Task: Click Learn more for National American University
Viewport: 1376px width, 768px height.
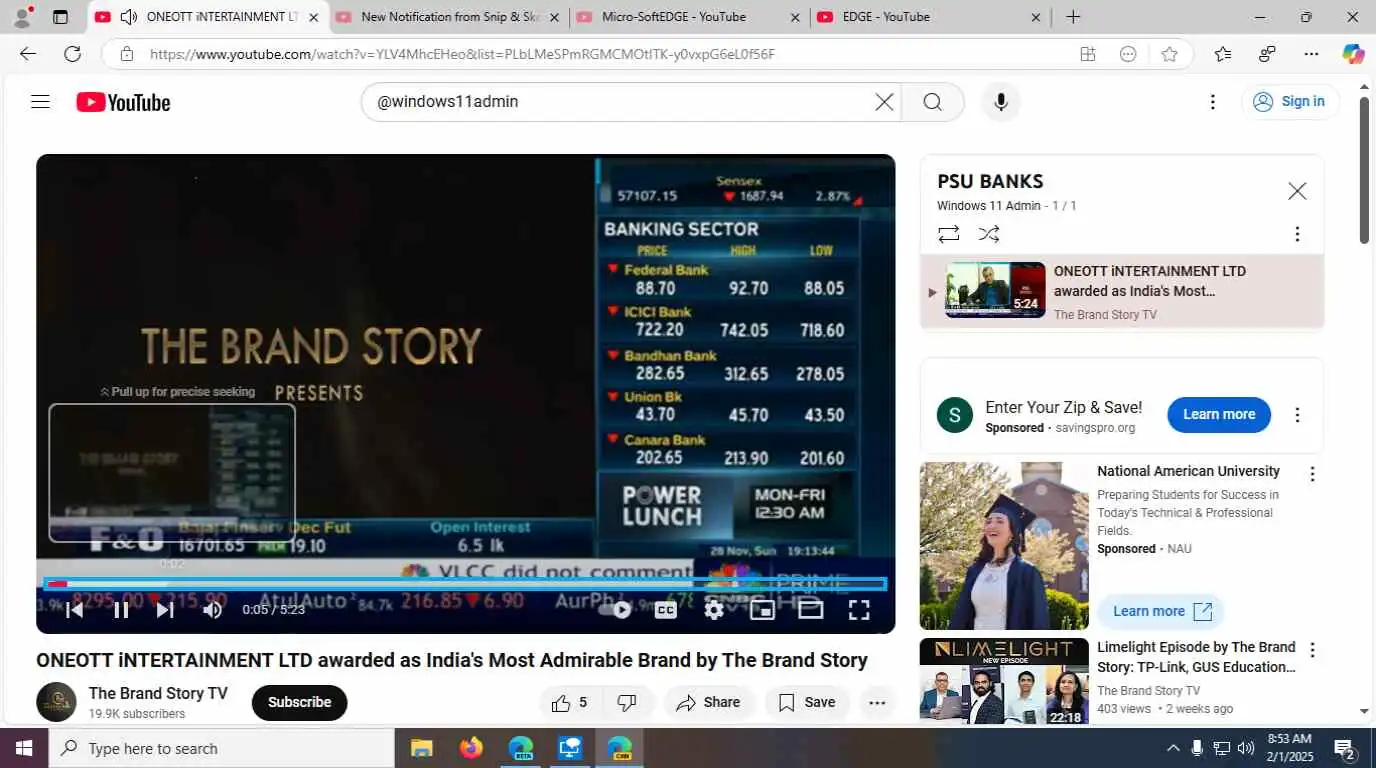Action: pyautogui.click(x=1161, y=611)
